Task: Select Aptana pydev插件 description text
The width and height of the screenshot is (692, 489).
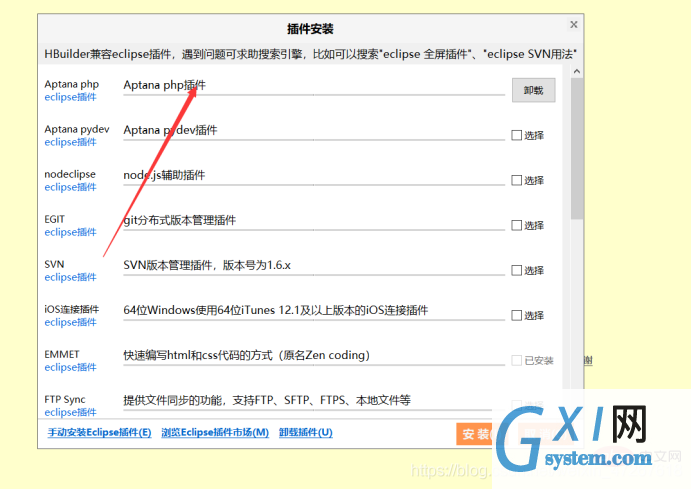Action: [x=170, y=130]
